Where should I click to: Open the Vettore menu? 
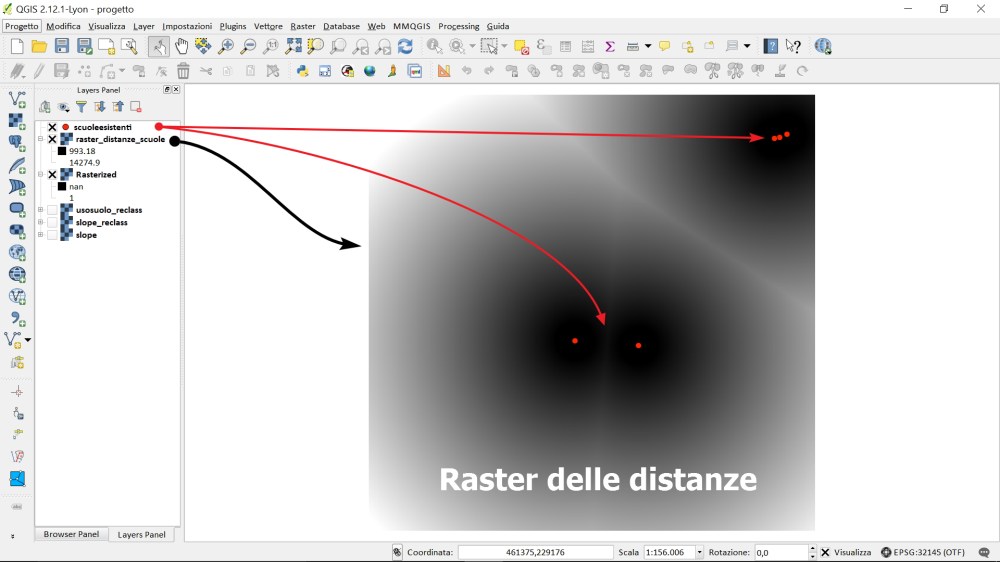click(x=268, y=26)
